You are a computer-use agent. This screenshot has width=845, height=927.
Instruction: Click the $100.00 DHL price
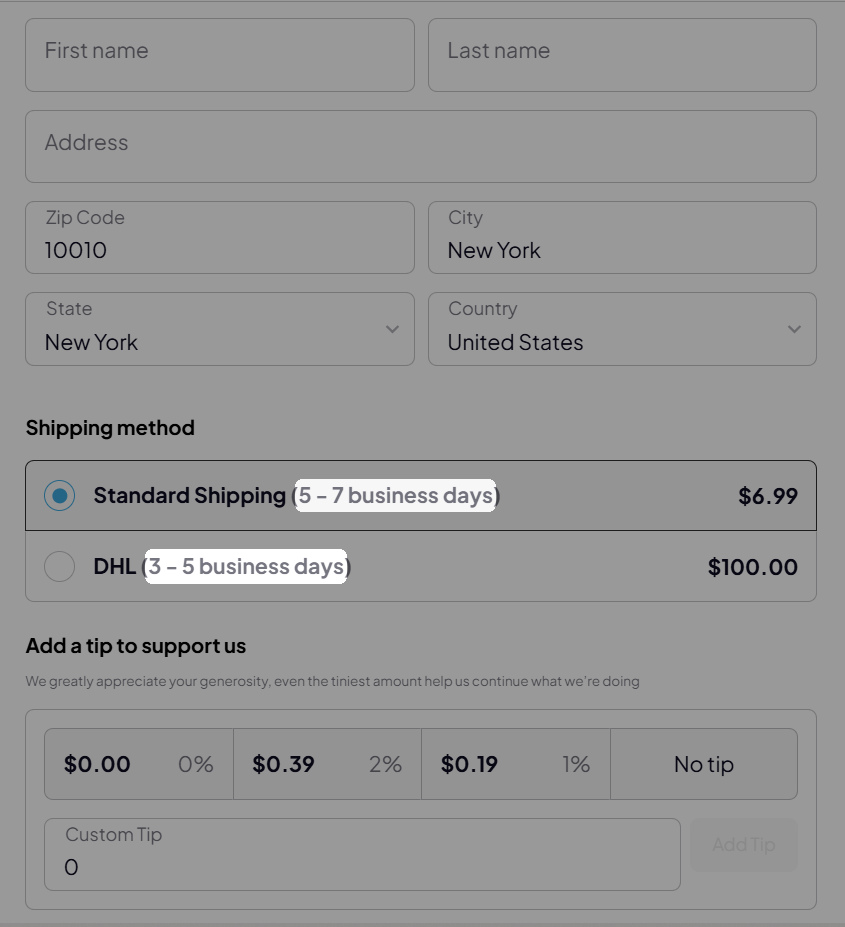[752, 567]
